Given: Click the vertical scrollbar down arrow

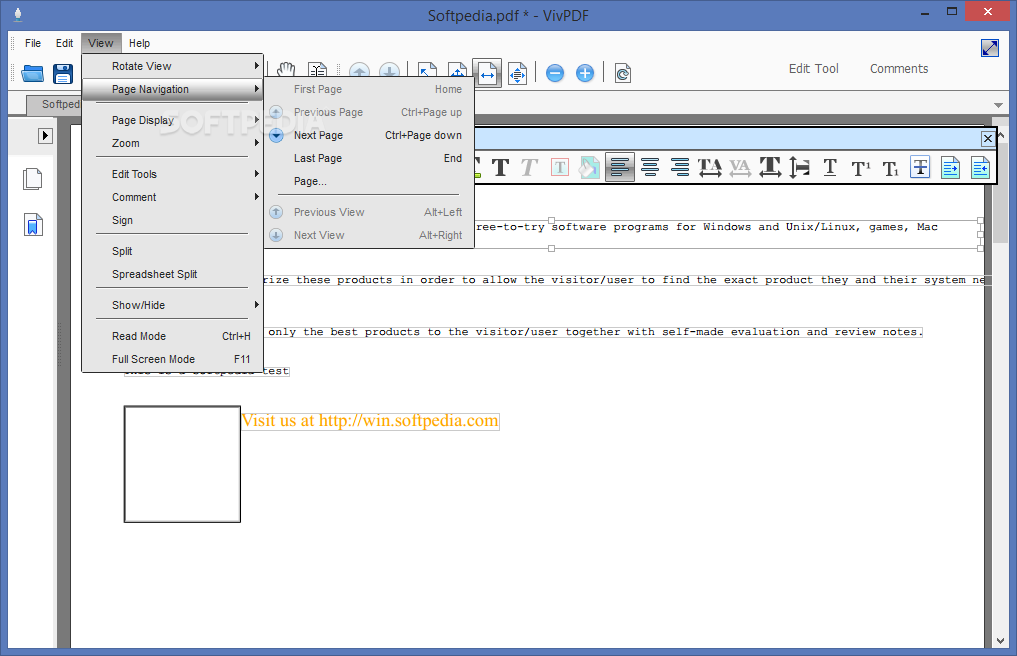Looking at the screenshot, I should click(1000, 641).
